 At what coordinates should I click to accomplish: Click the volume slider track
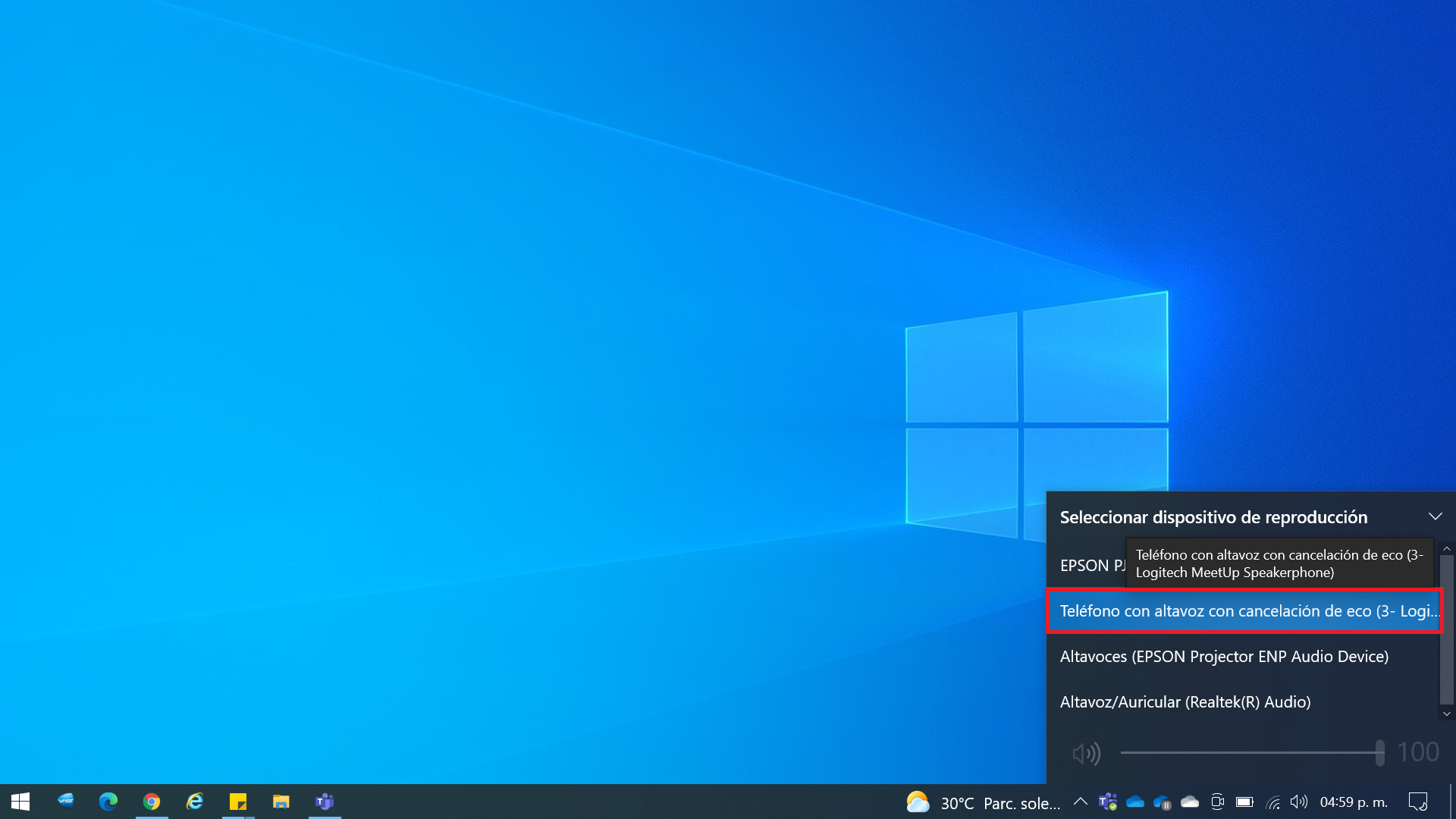coord(1244,752)
